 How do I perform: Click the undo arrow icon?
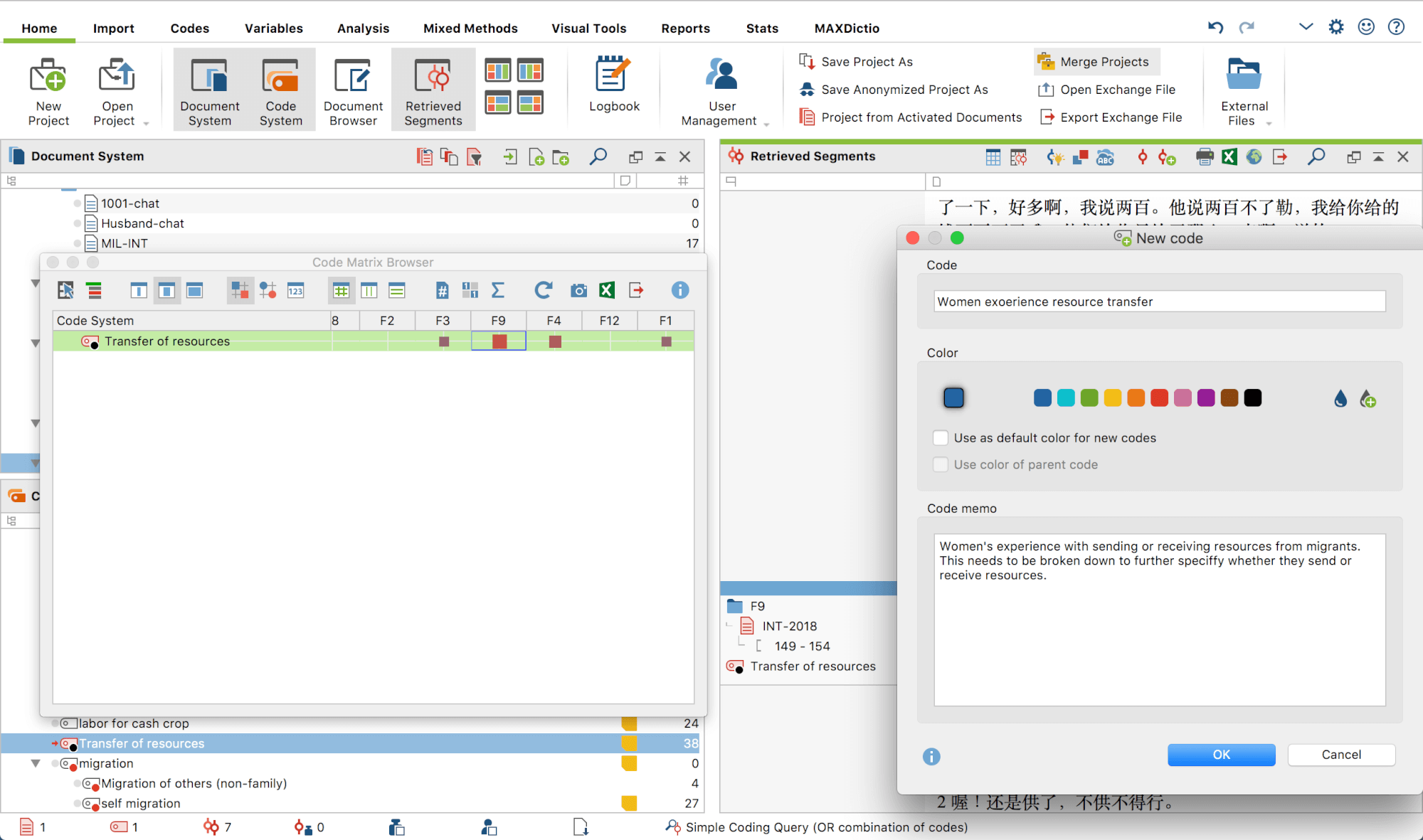click(x=1216, y=27)
